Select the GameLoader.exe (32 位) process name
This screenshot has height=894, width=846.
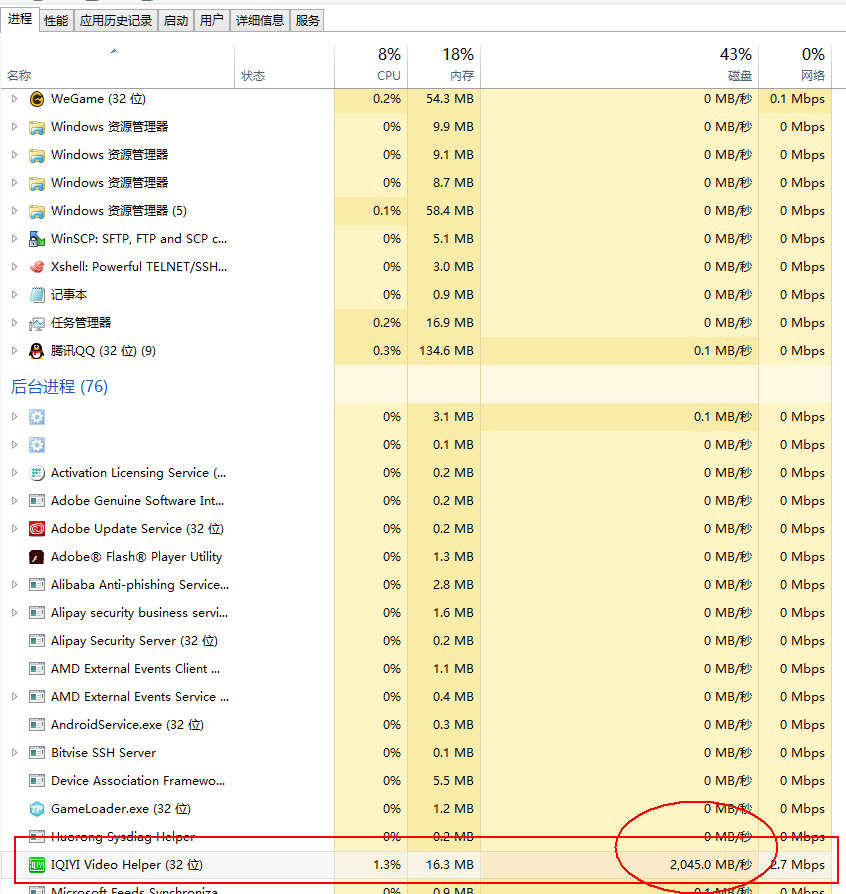[121, 808]
